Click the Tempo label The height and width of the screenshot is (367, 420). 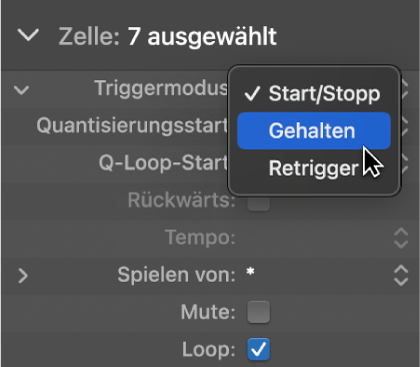201,238
